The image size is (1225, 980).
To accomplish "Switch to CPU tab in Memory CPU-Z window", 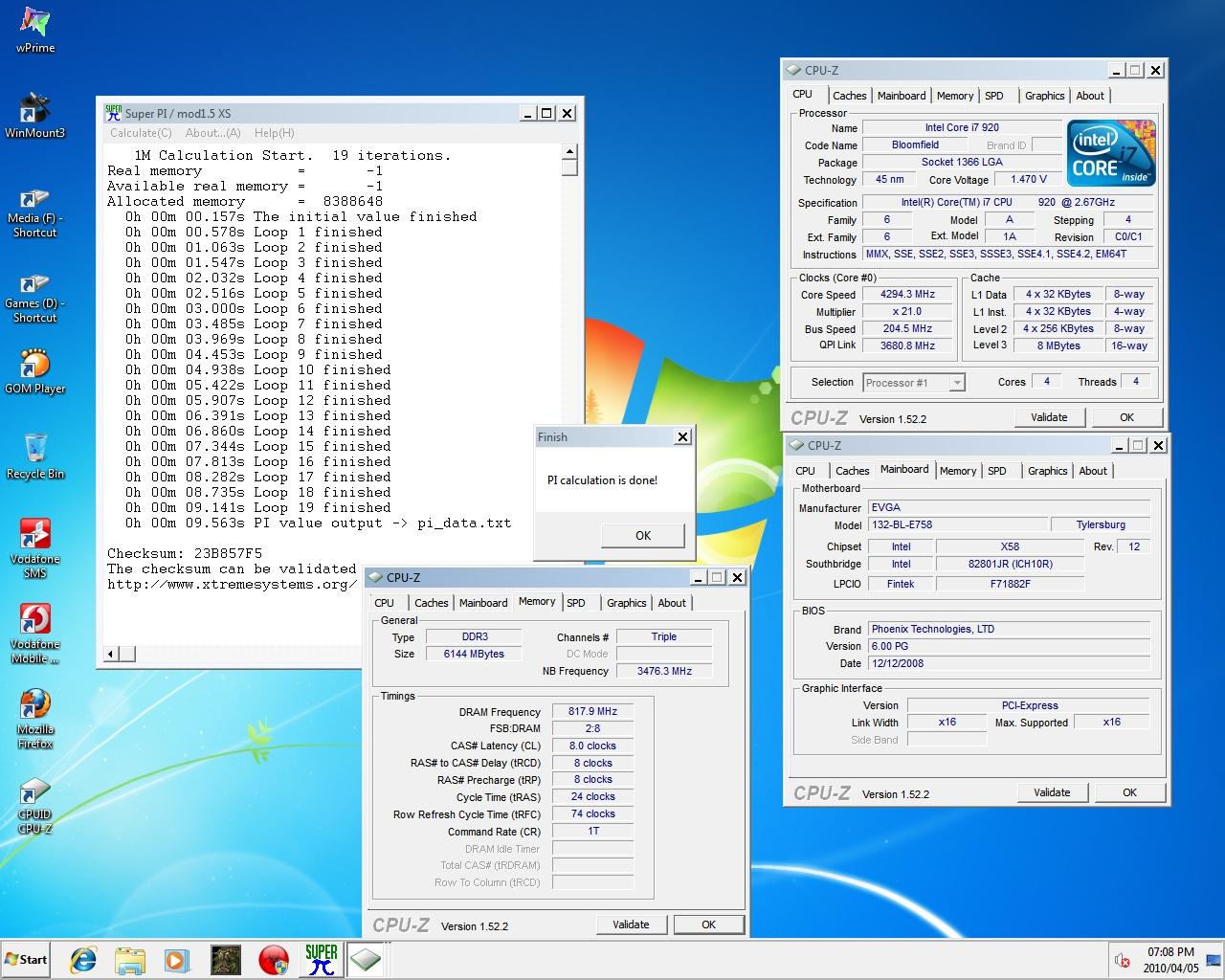I will [x=385, y=603].
